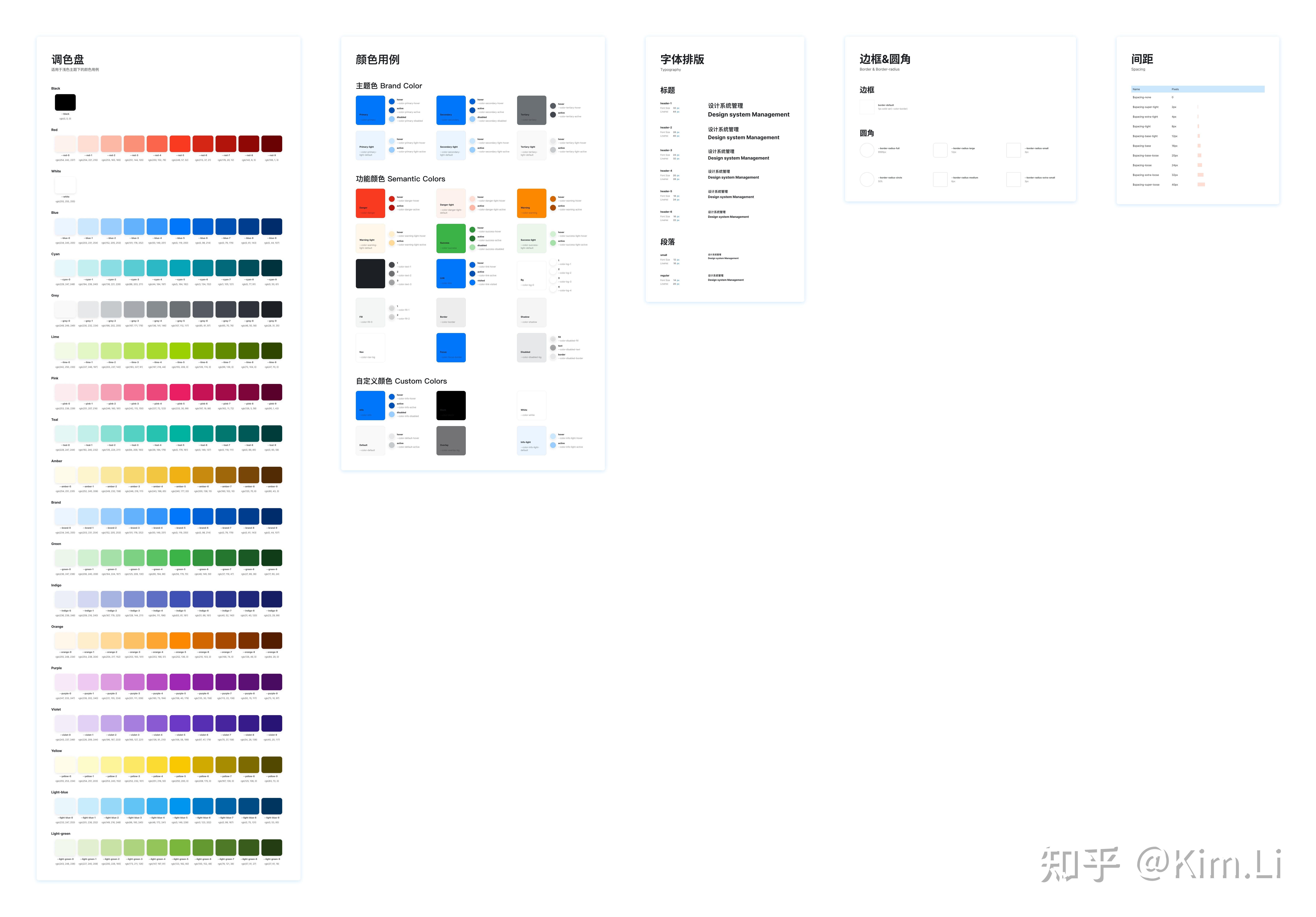Image resolution: width=1316 pixels, height=917 pixels.
Task: Click the Secondary-light color card
Action: click(x=451, y=146)
